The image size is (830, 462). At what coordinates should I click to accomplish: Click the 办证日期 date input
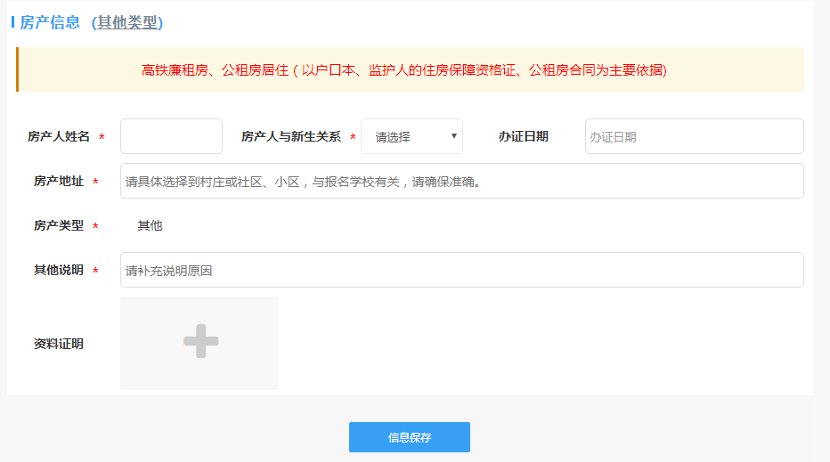click(x=693, y=136)
